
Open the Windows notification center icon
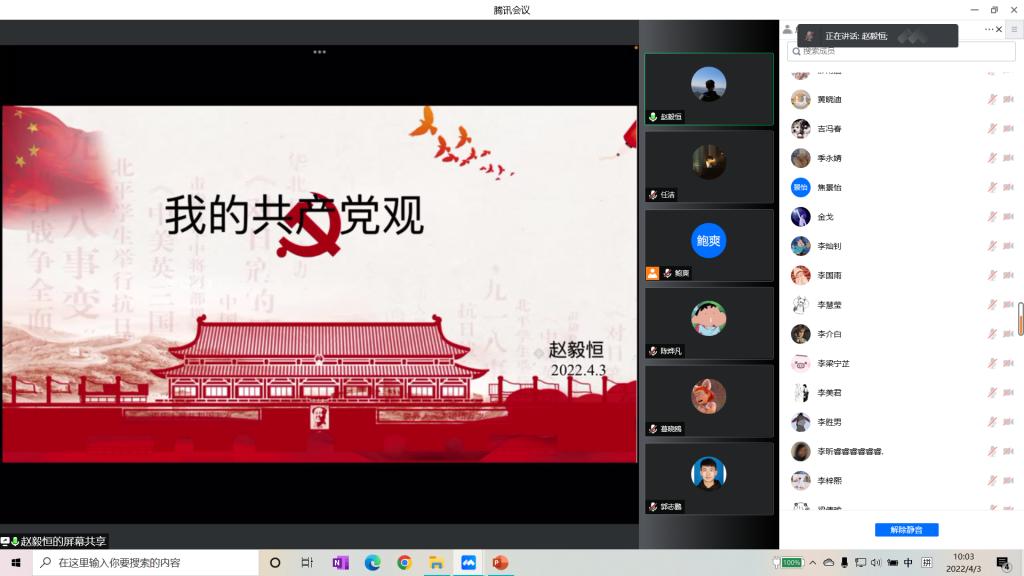(x=1003, y=562)
